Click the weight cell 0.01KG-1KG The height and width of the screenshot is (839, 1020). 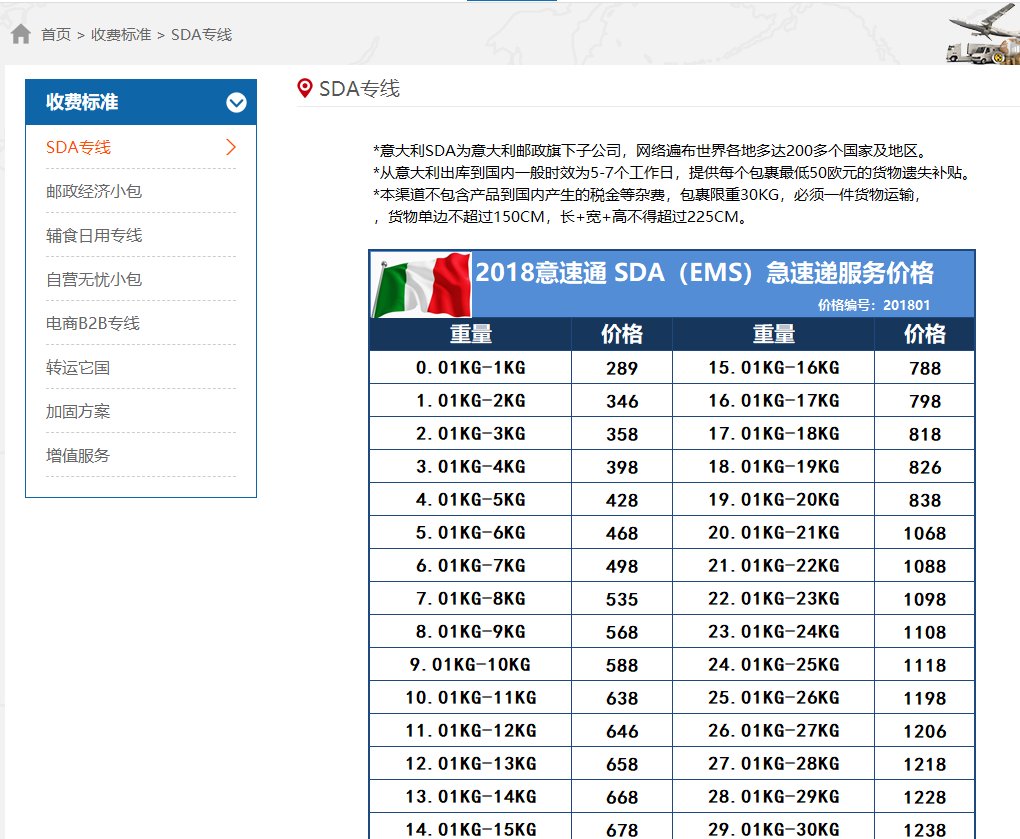(x=471, y=367)
